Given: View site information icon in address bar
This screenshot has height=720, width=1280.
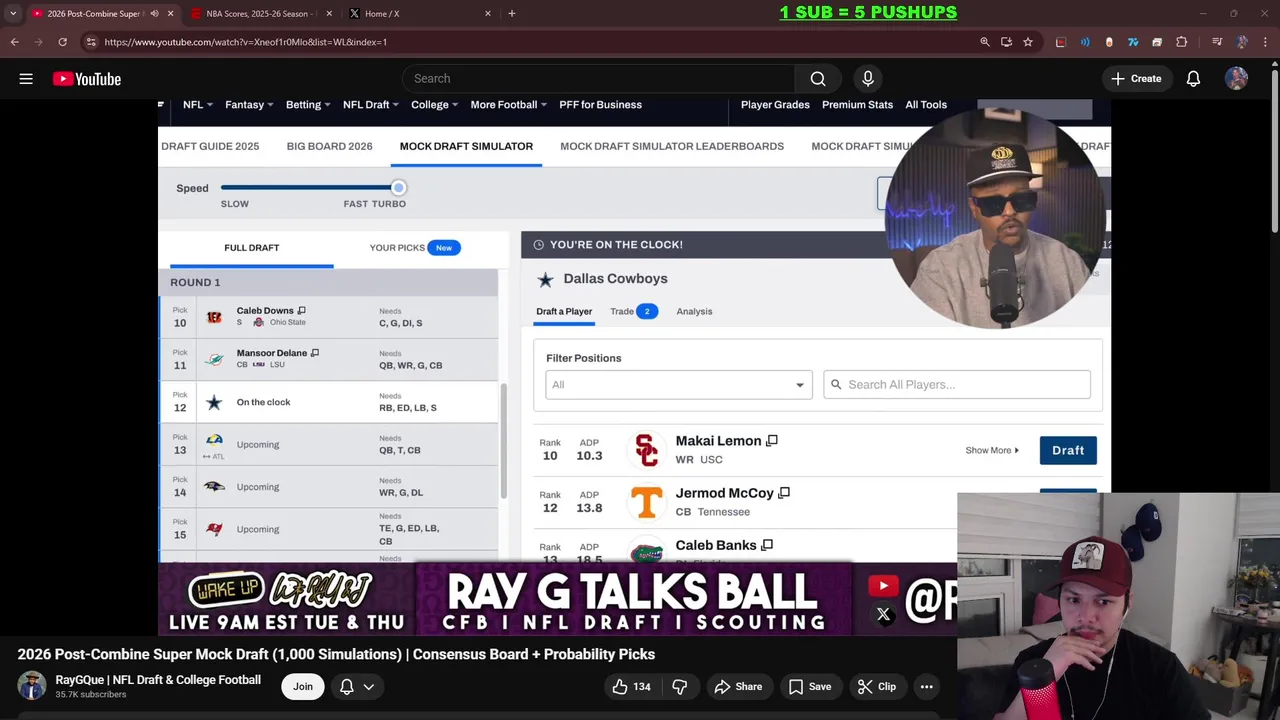Looking at the screenshot, I should point(91,42).
